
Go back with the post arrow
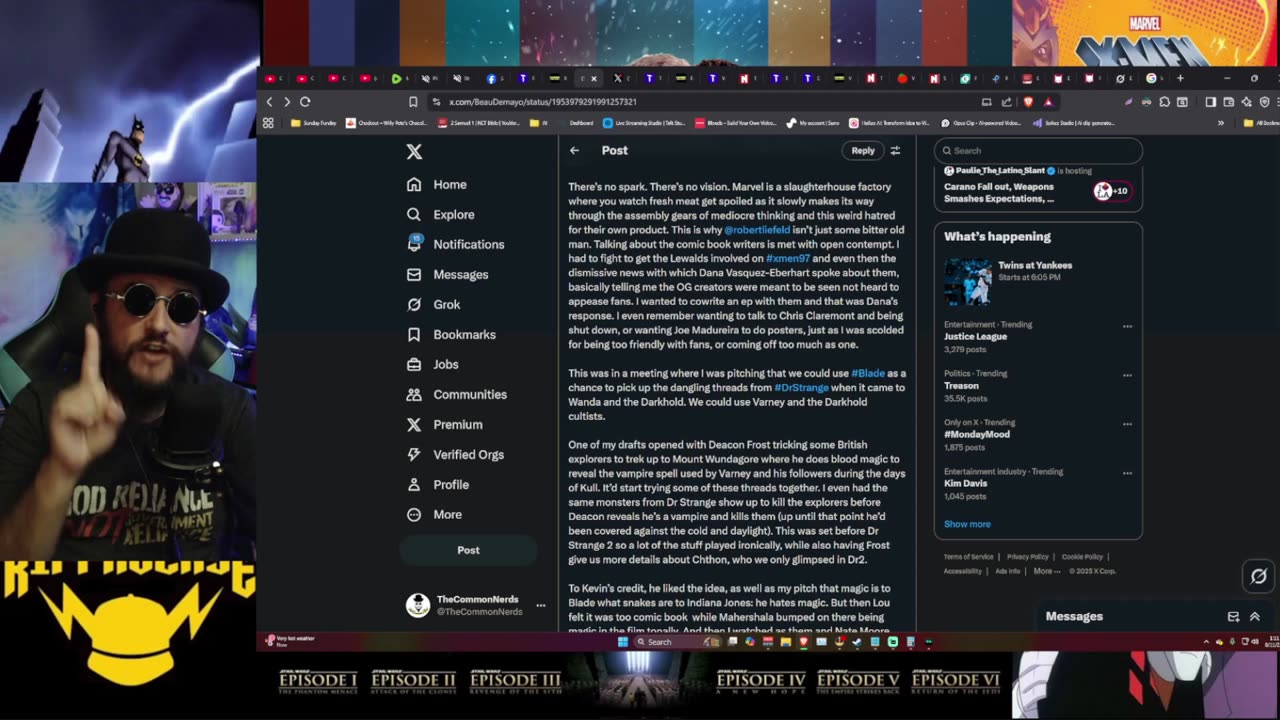pos(574,150)
